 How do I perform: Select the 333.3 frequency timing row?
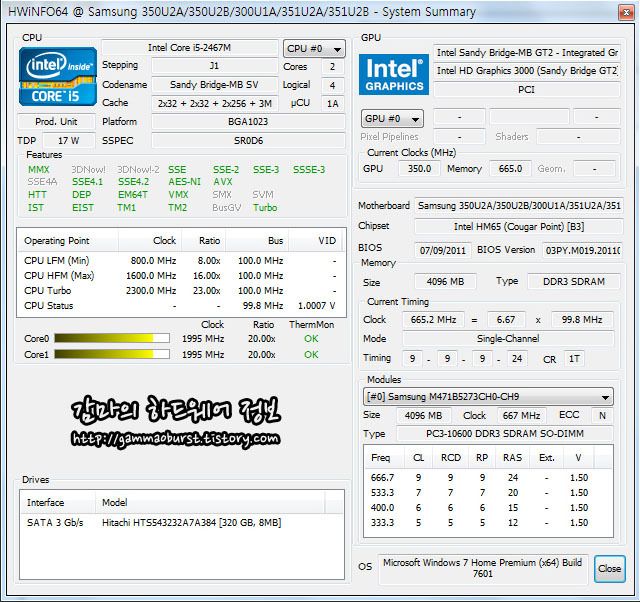pos(488,523)
